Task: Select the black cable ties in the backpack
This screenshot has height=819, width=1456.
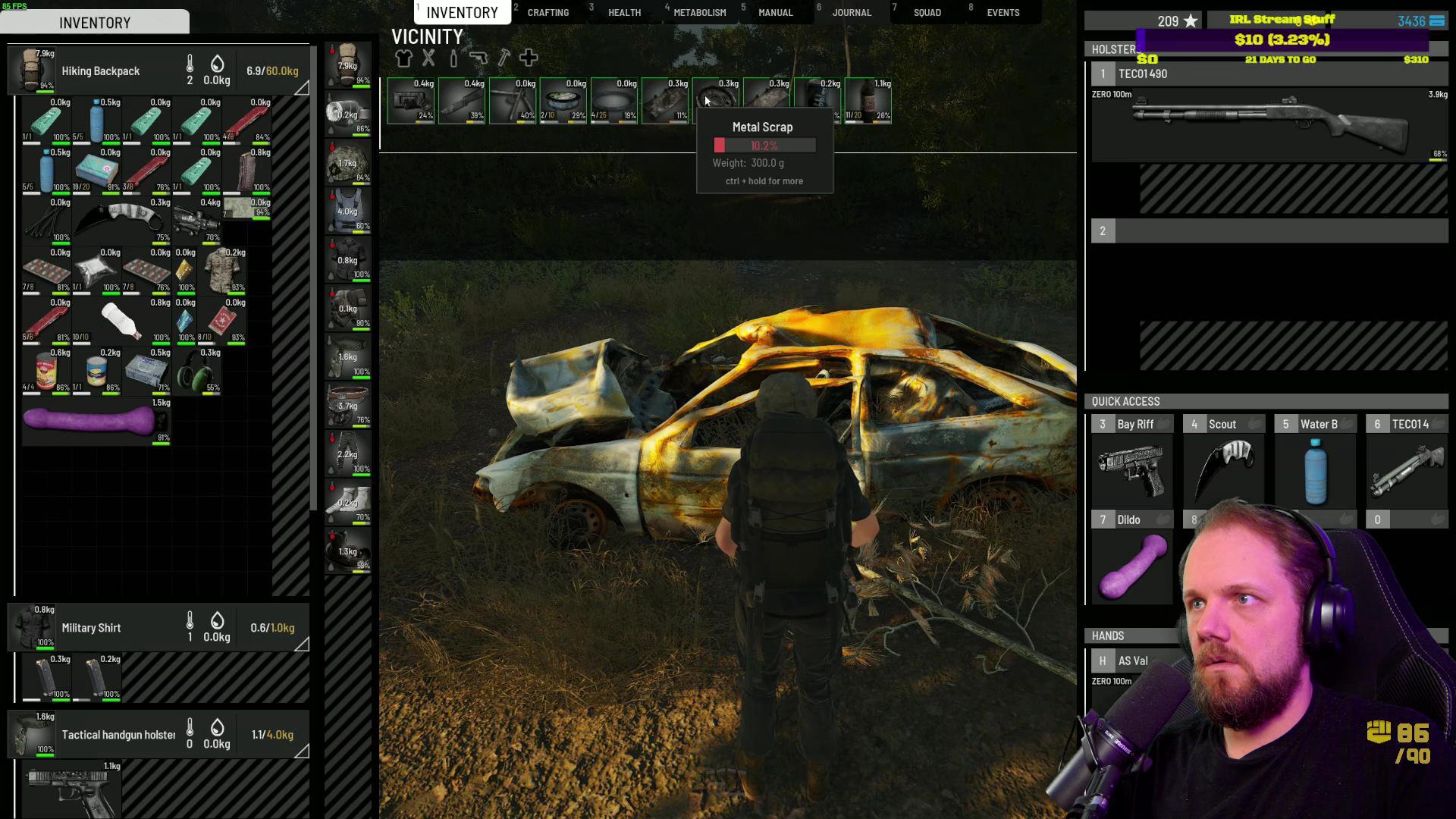Action: [x=47, y=220]
